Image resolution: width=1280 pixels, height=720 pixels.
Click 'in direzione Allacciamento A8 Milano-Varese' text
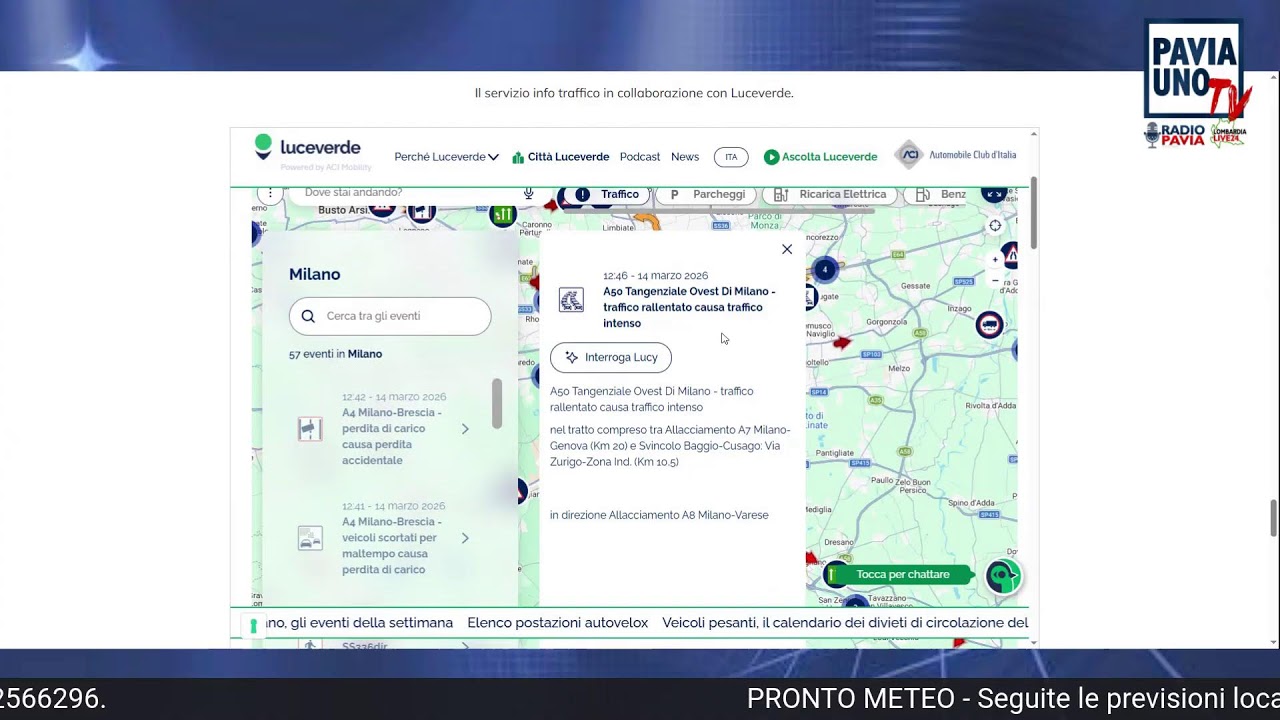(659, 515)
